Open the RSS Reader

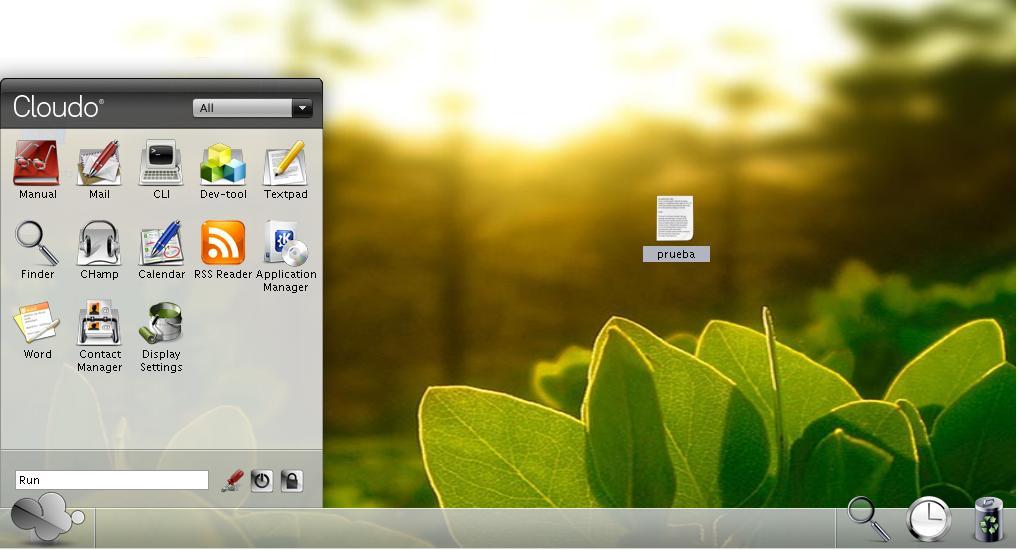click(x=223, y=245)
